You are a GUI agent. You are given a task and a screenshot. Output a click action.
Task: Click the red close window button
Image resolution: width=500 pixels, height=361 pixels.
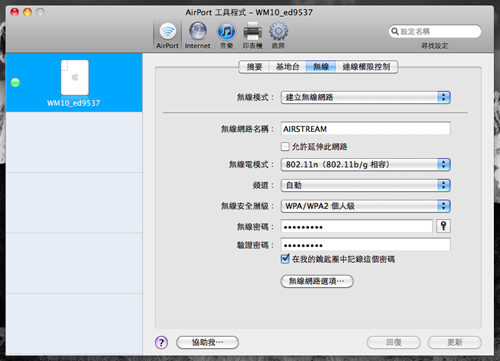[15, 12]
